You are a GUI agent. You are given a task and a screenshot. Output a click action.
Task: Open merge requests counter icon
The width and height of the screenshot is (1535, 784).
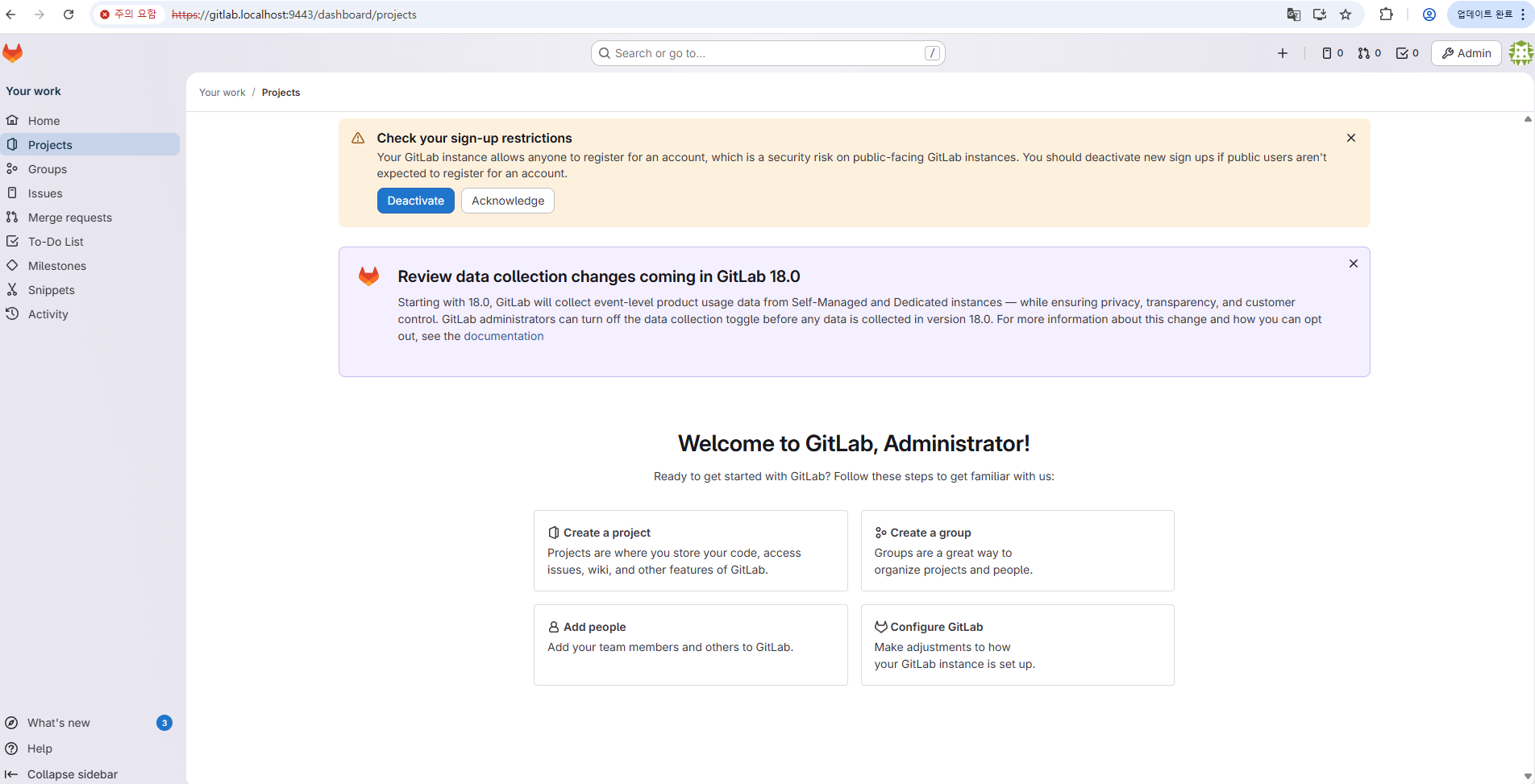pyautogui.click(x=1370, y=53)
